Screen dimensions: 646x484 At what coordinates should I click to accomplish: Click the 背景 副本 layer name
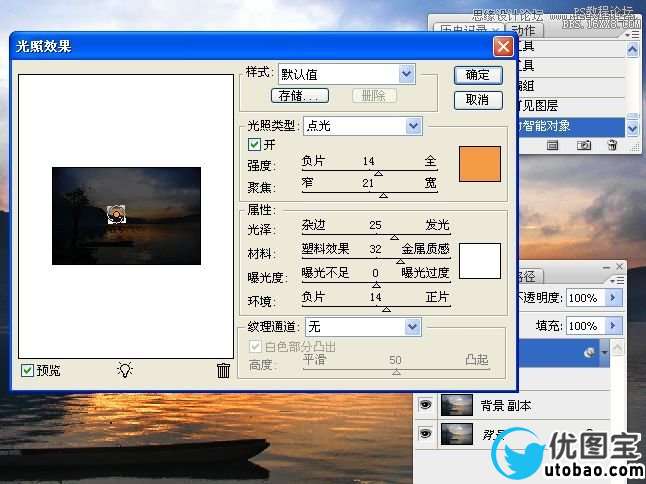click(506, 406)
